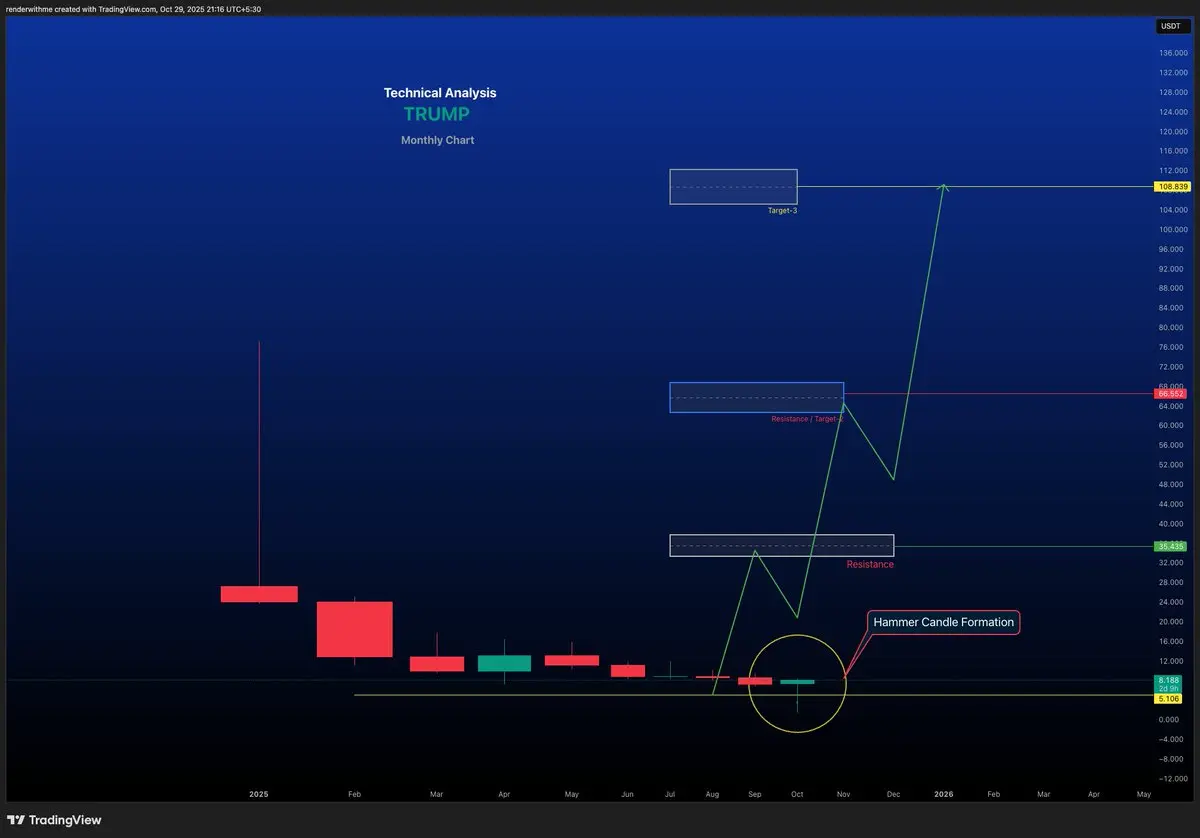This screenshot has height=838, width=1200.
Task: Select the 108.839 yellow price tag
Action: point(1170,186)
